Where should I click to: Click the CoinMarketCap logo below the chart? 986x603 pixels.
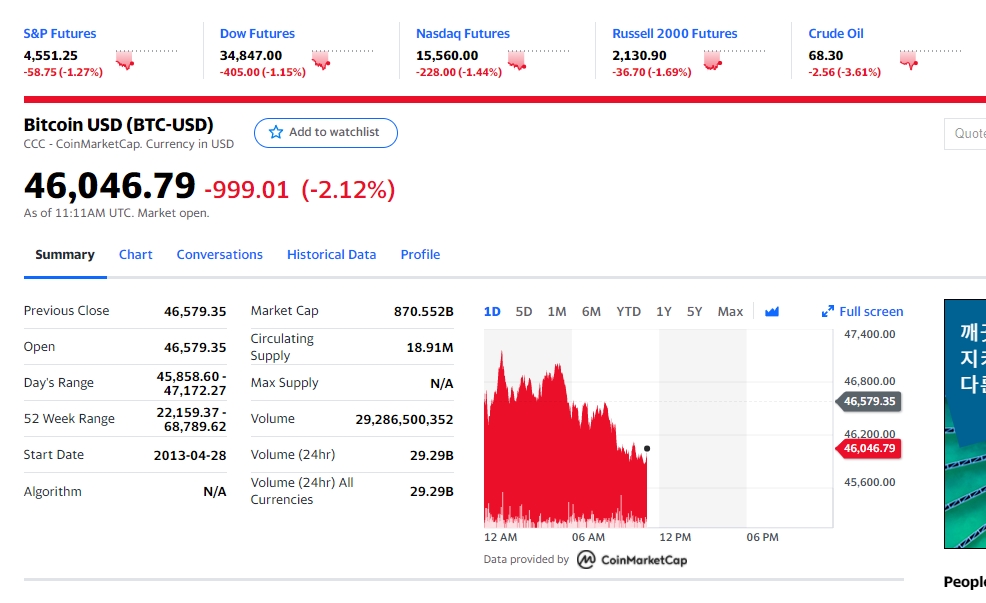click(x=632, y=560)
